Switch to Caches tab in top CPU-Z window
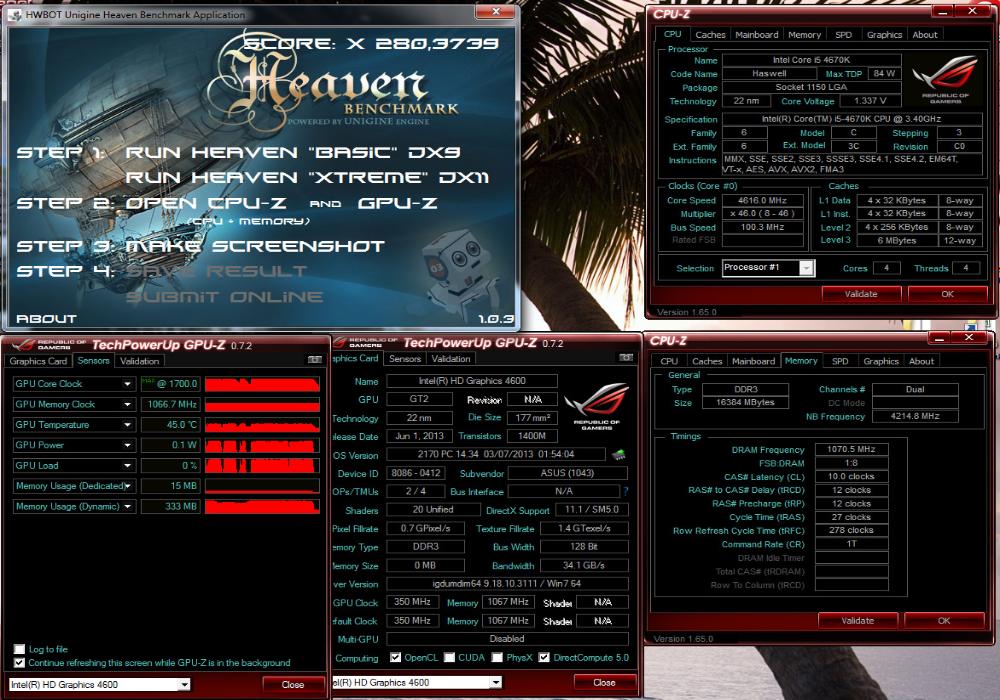The height and width of the screenshot is (700, 1000). coord(710,34)
